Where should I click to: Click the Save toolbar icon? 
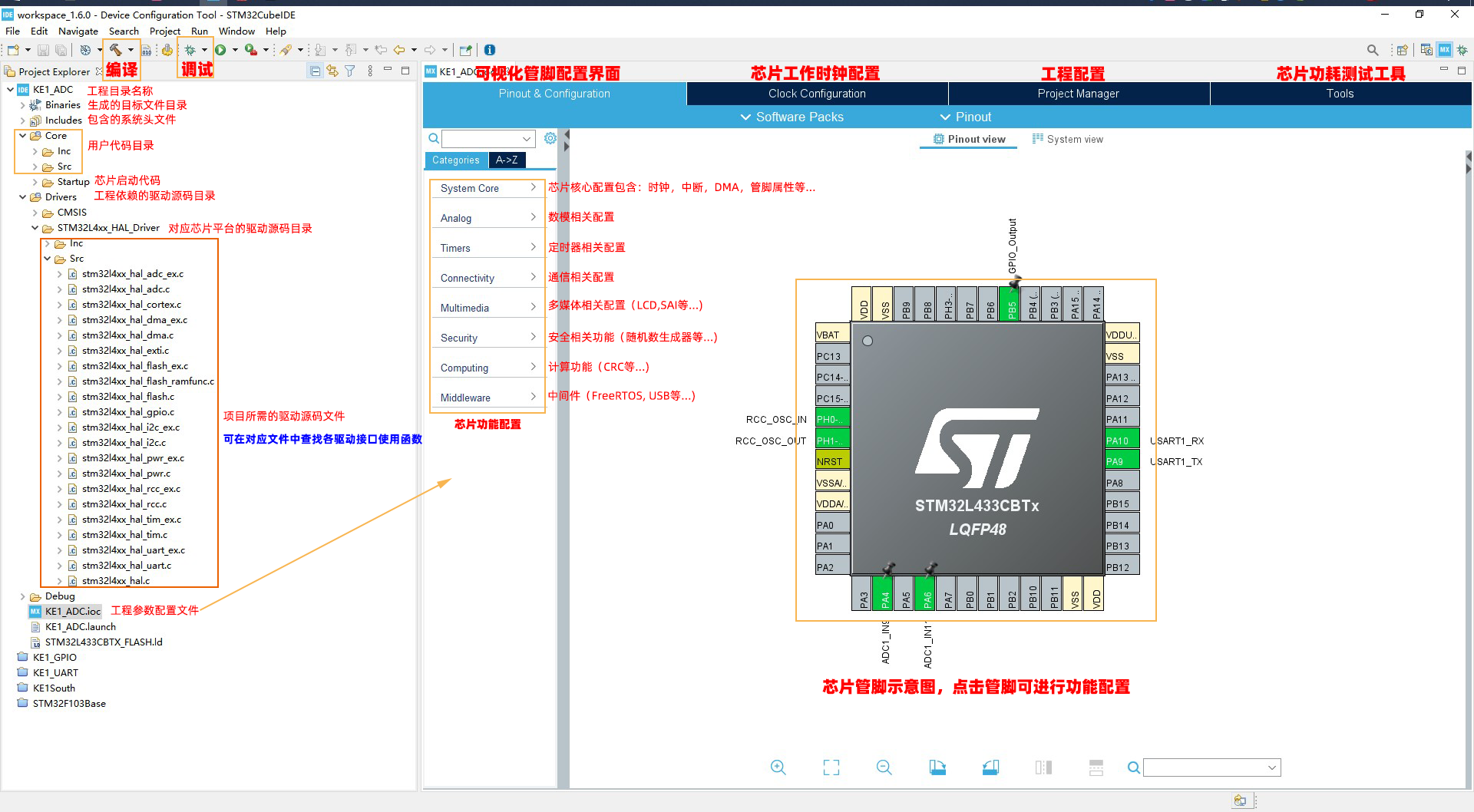(44, 50)
